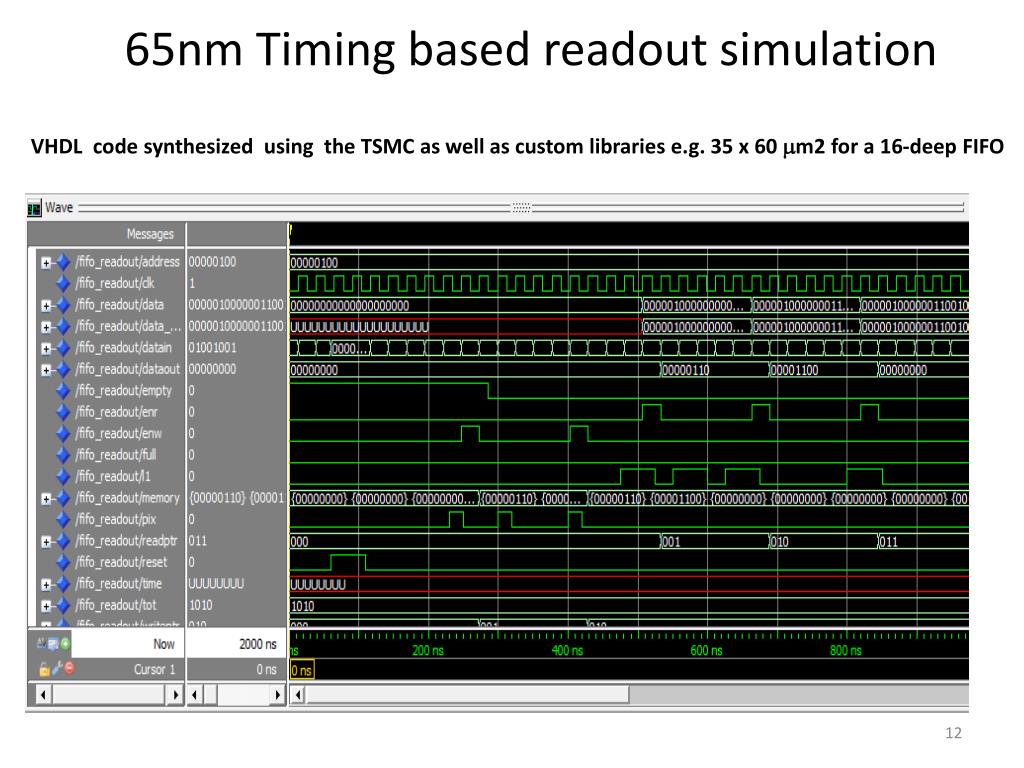Expand the fifo_readout/dataout bus
This screenshot has height=768, width=1024.
coord(46,370)
